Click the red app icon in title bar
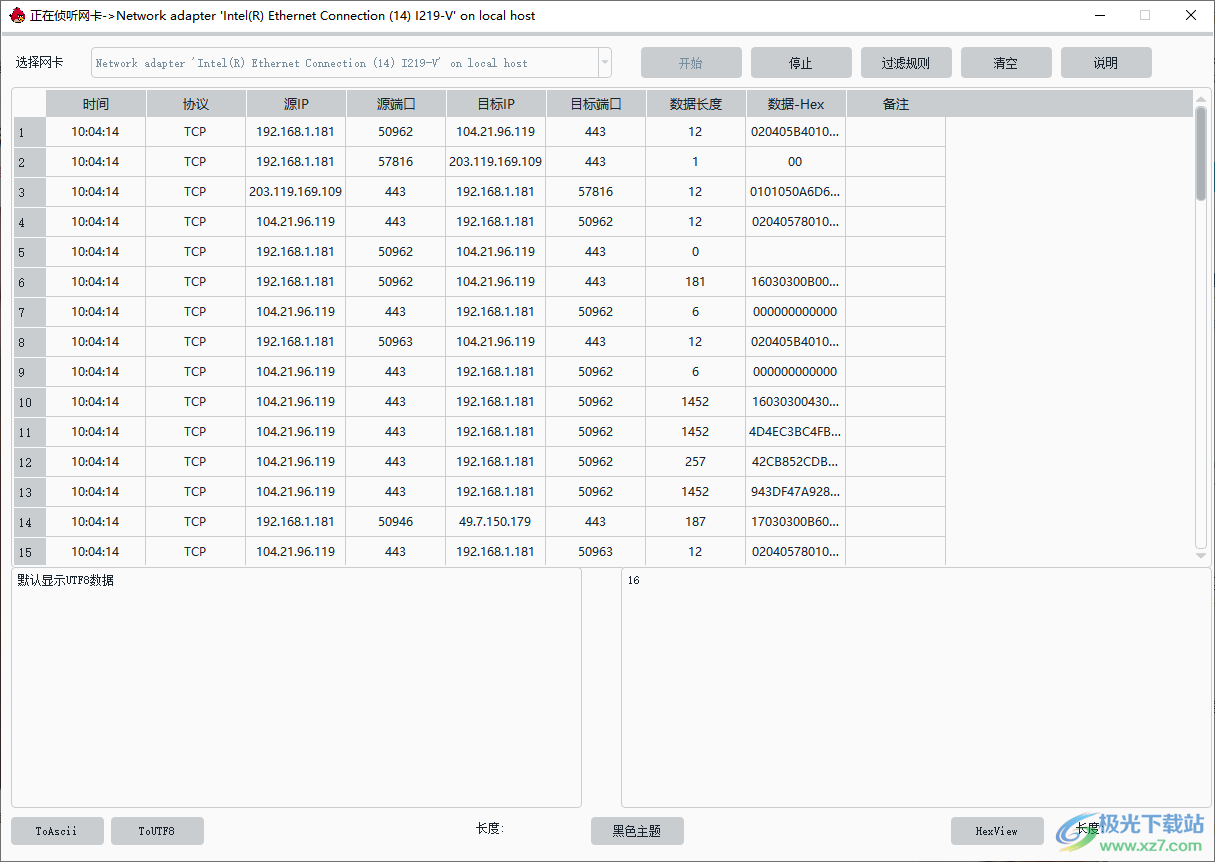1215x862 pixels. point(17,15)
